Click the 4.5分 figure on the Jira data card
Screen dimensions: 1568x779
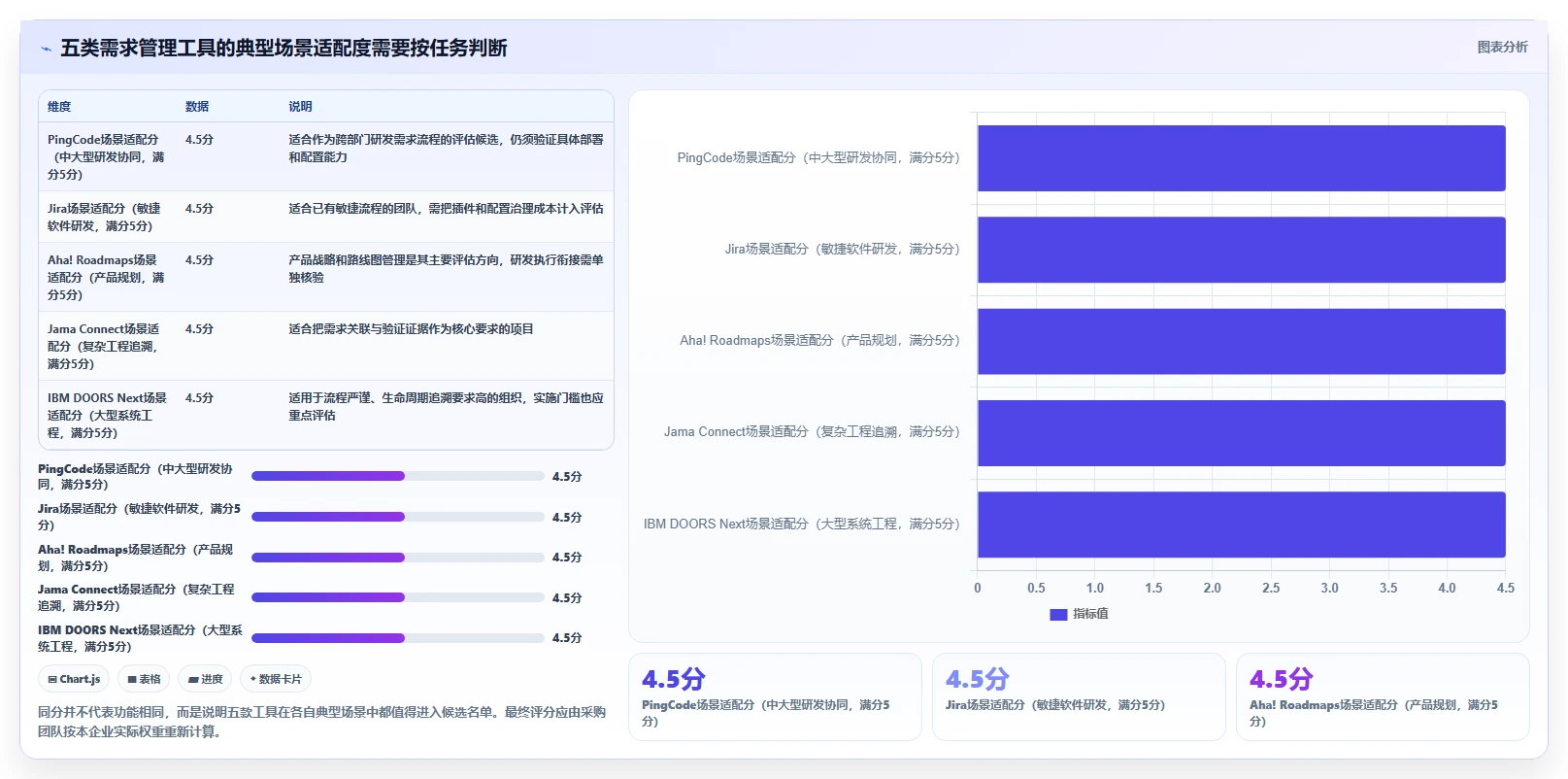coord(978,679)
